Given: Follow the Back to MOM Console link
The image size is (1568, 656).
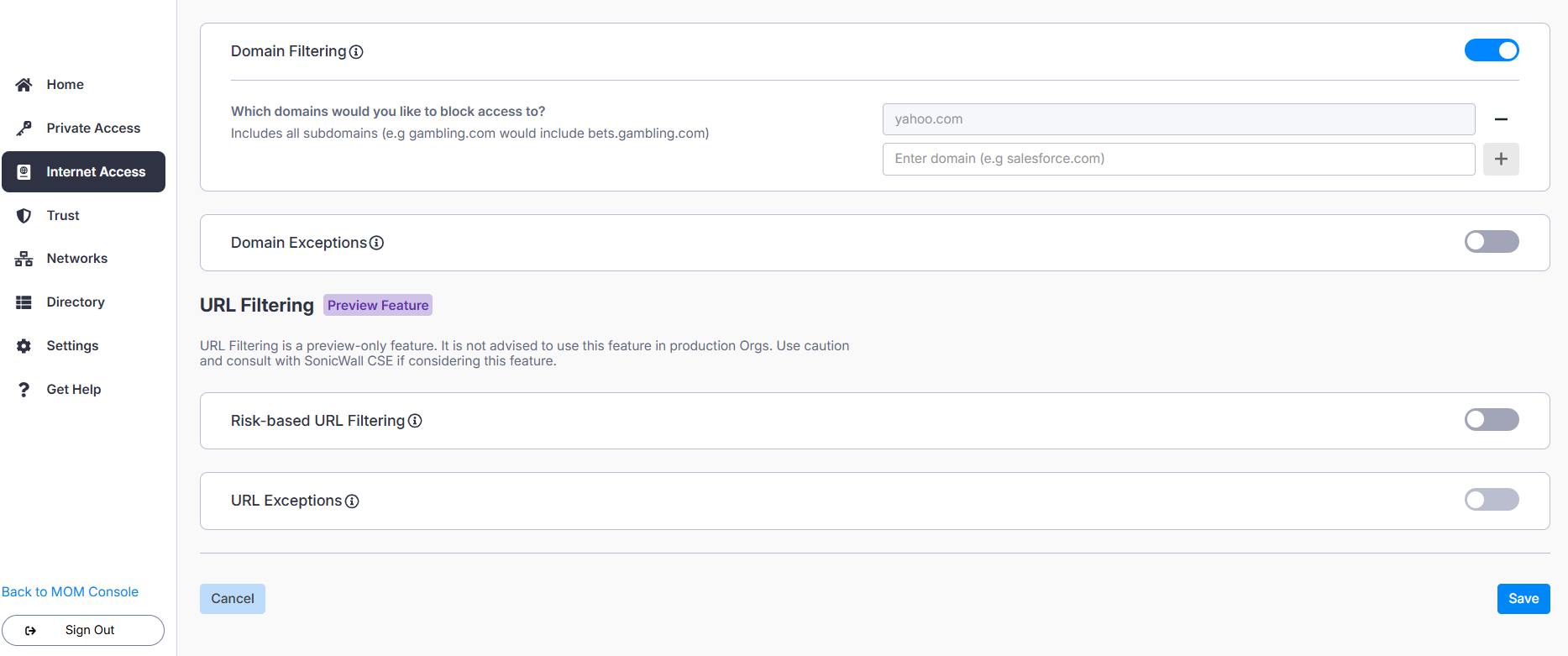Looking at the screenshot, I should point(70,592).
